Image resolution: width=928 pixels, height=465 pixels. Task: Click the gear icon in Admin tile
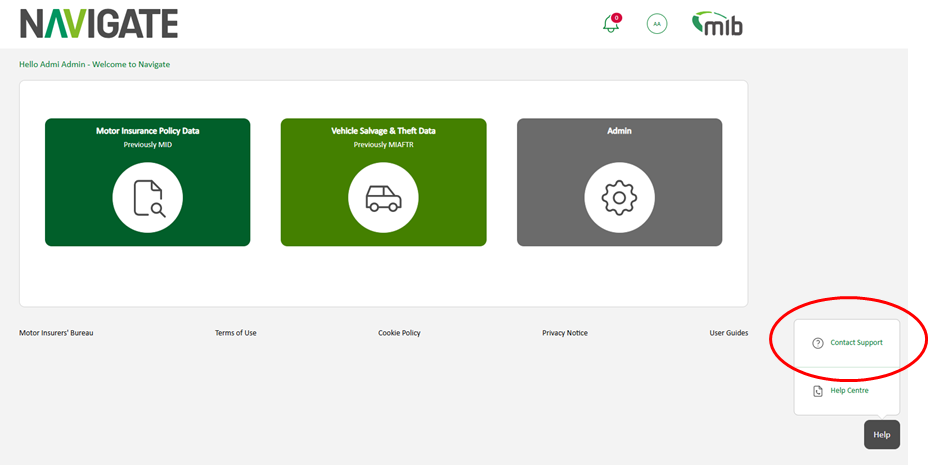(x=619, y=198)
